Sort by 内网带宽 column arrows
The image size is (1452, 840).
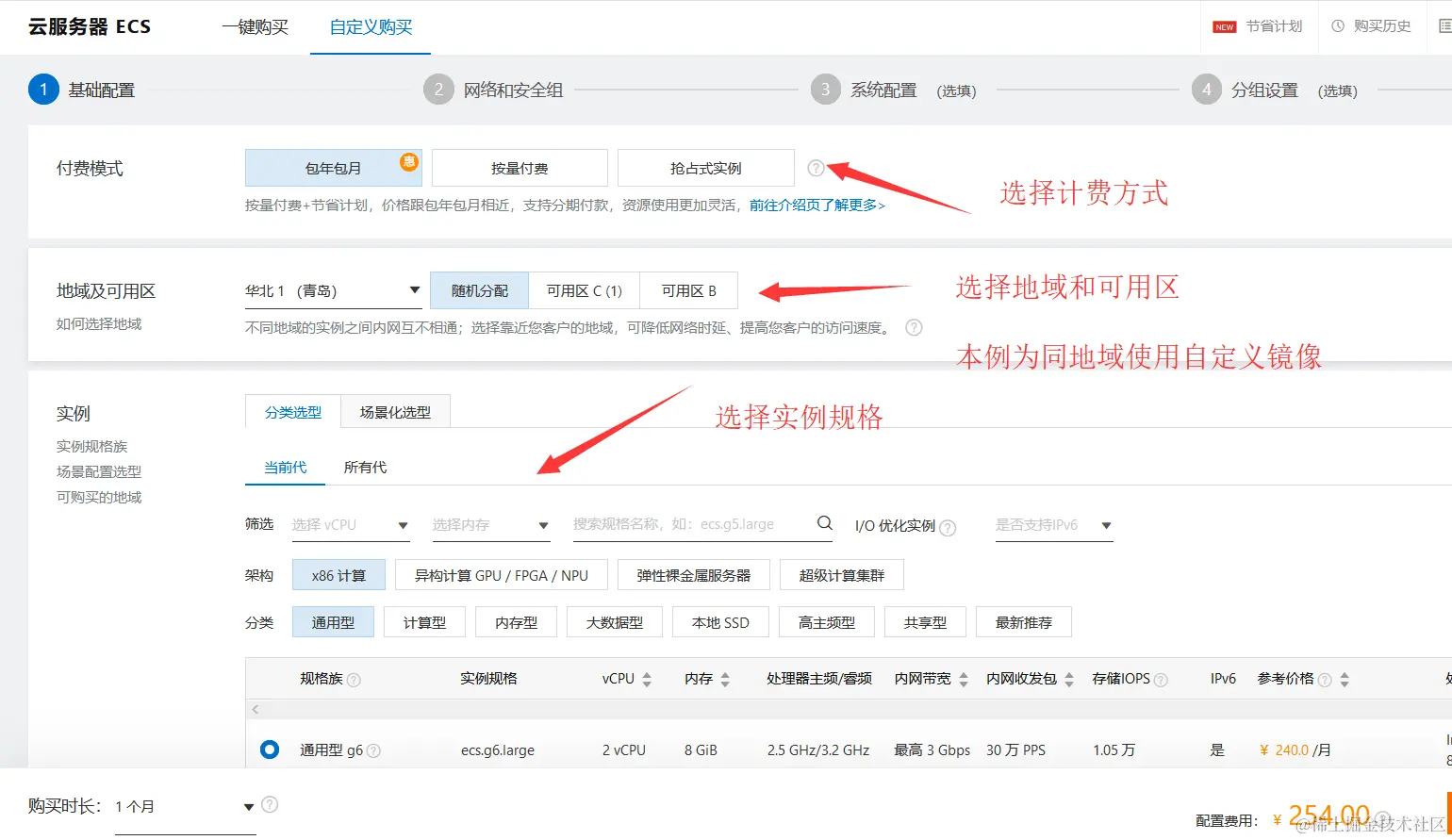[x=964, y=679]
